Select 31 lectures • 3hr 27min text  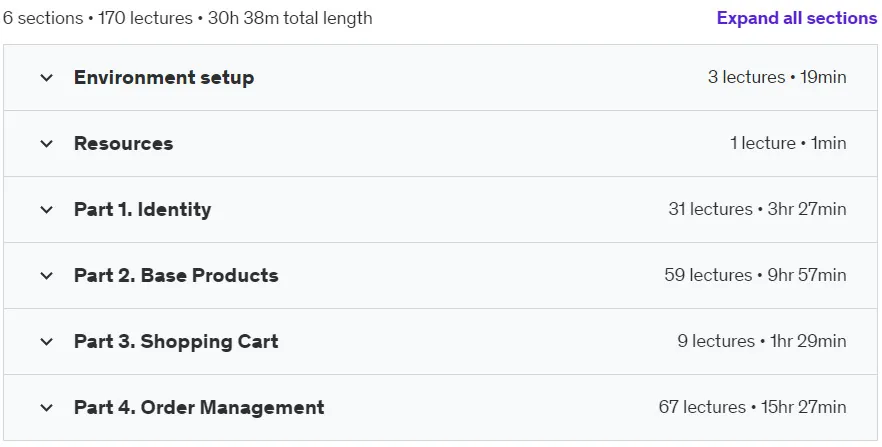pos(757,209)
